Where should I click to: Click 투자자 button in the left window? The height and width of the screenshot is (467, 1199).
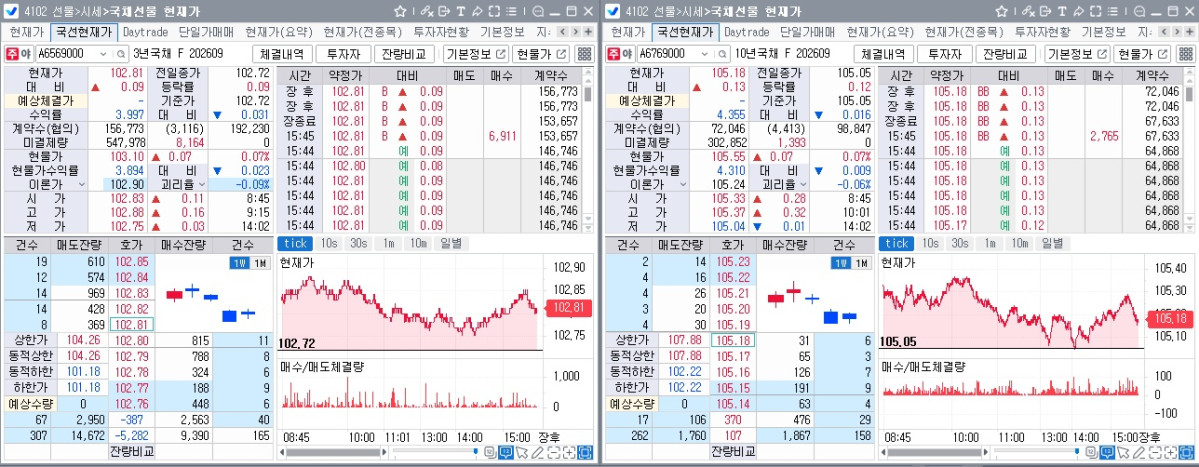[x=343, y=54]
